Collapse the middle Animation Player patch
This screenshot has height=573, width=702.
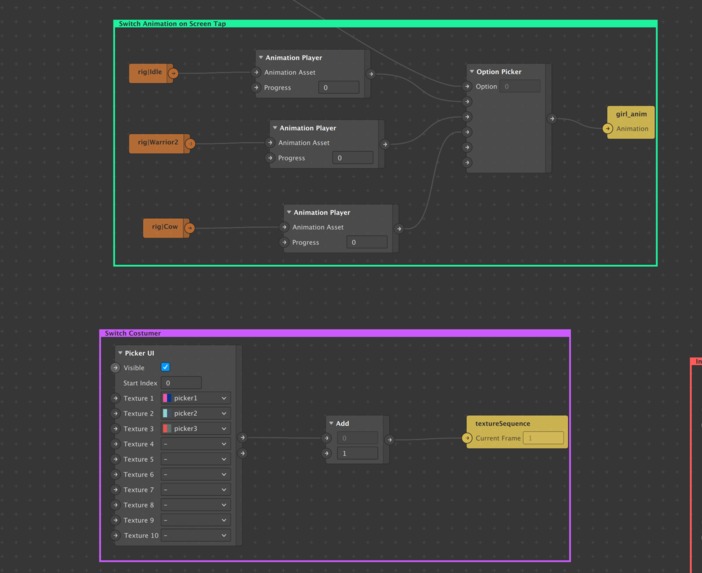[x=275, y=128]
